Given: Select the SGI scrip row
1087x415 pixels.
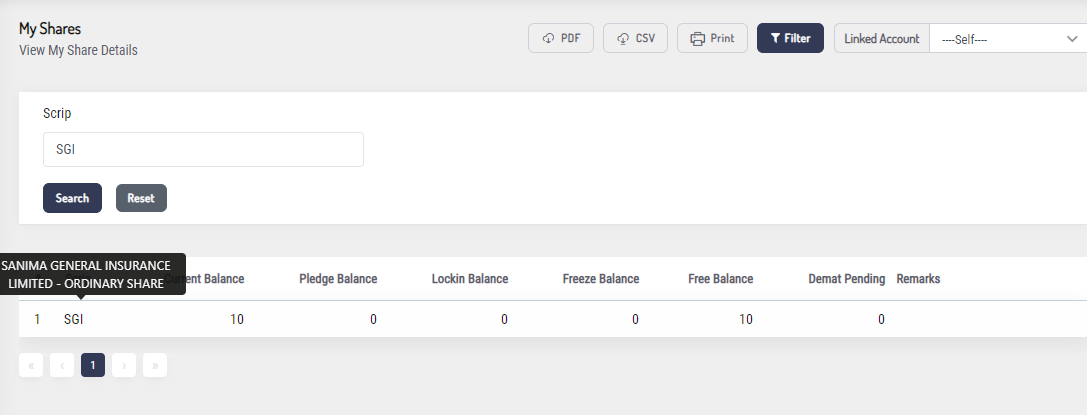Looking at the screenshot, I should click(x=74, y=320).
